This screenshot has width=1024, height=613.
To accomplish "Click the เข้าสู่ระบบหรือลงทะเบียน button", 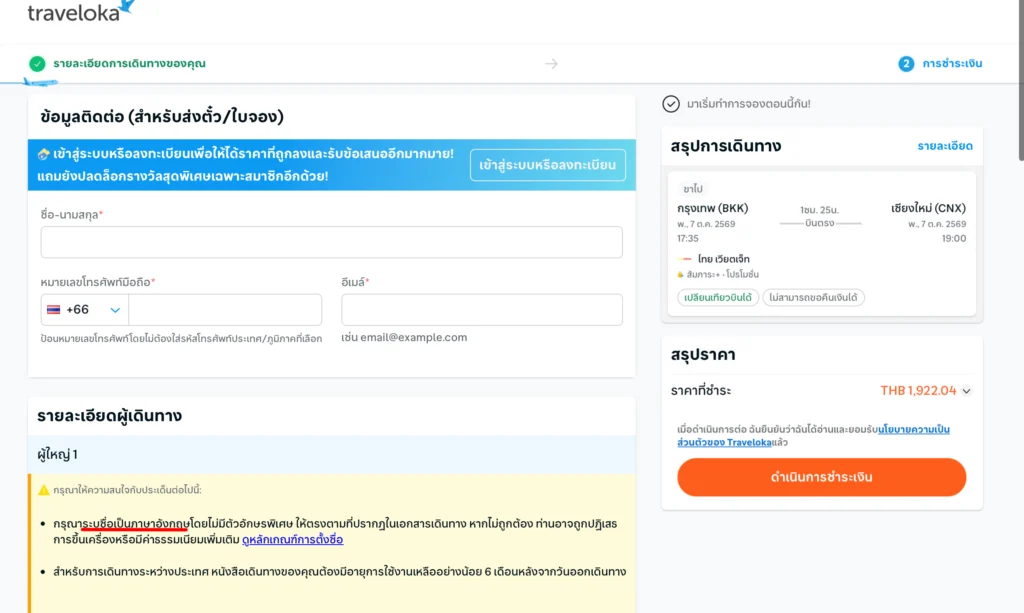I will 547,165.
